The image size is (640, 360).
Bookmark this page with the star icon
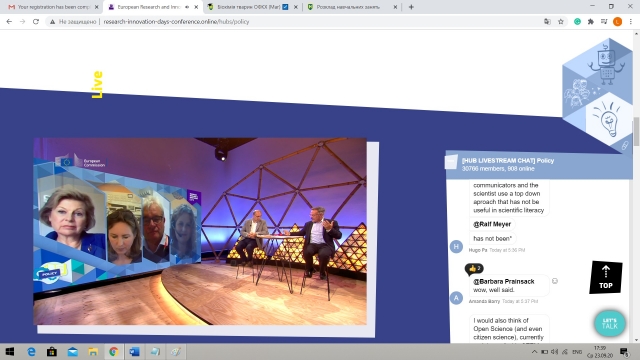[561, 22]
